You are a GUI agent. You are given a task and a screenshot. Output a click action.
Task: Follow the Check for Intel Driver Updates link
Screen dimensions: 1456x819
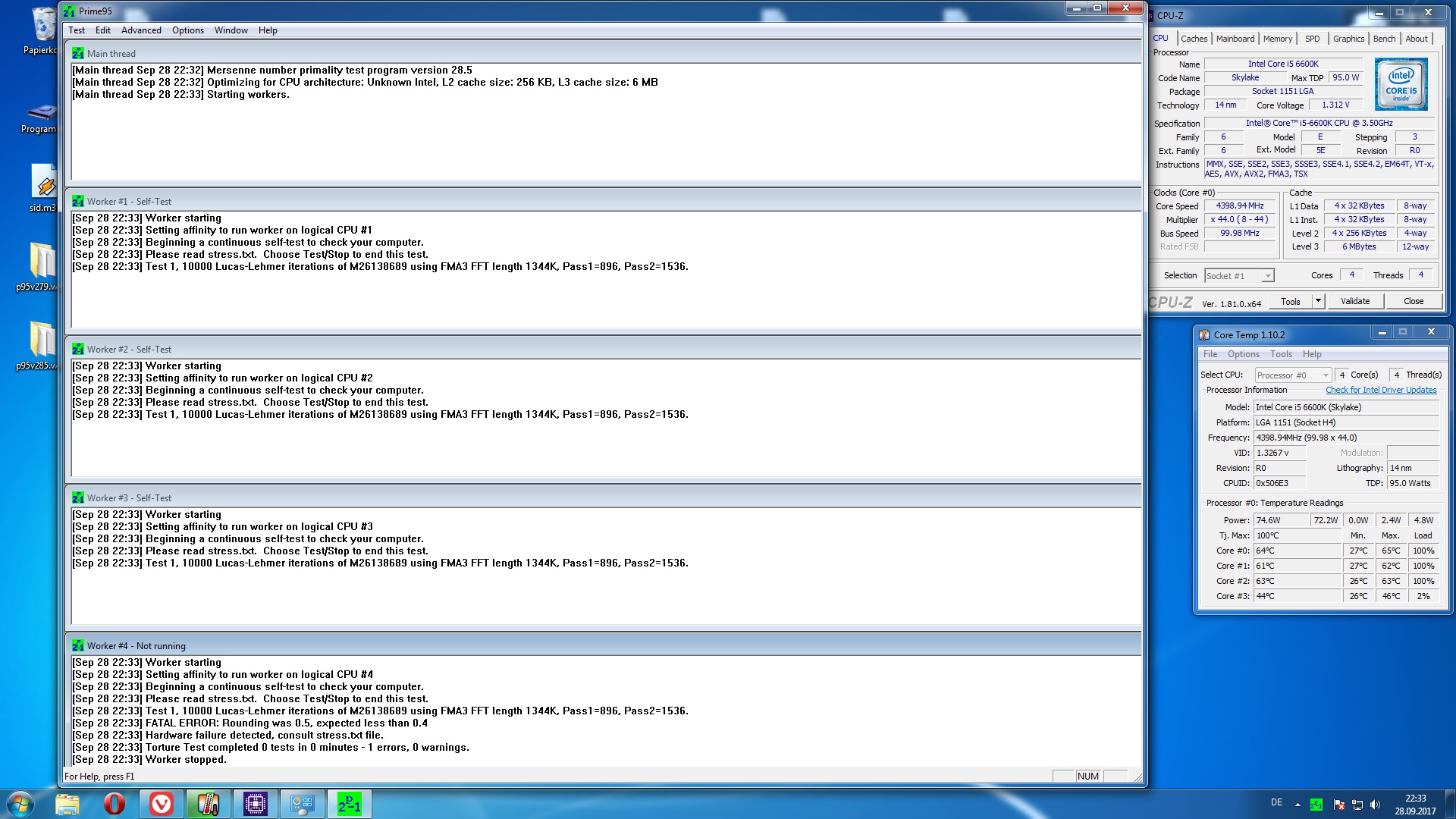coord(1380,390)
